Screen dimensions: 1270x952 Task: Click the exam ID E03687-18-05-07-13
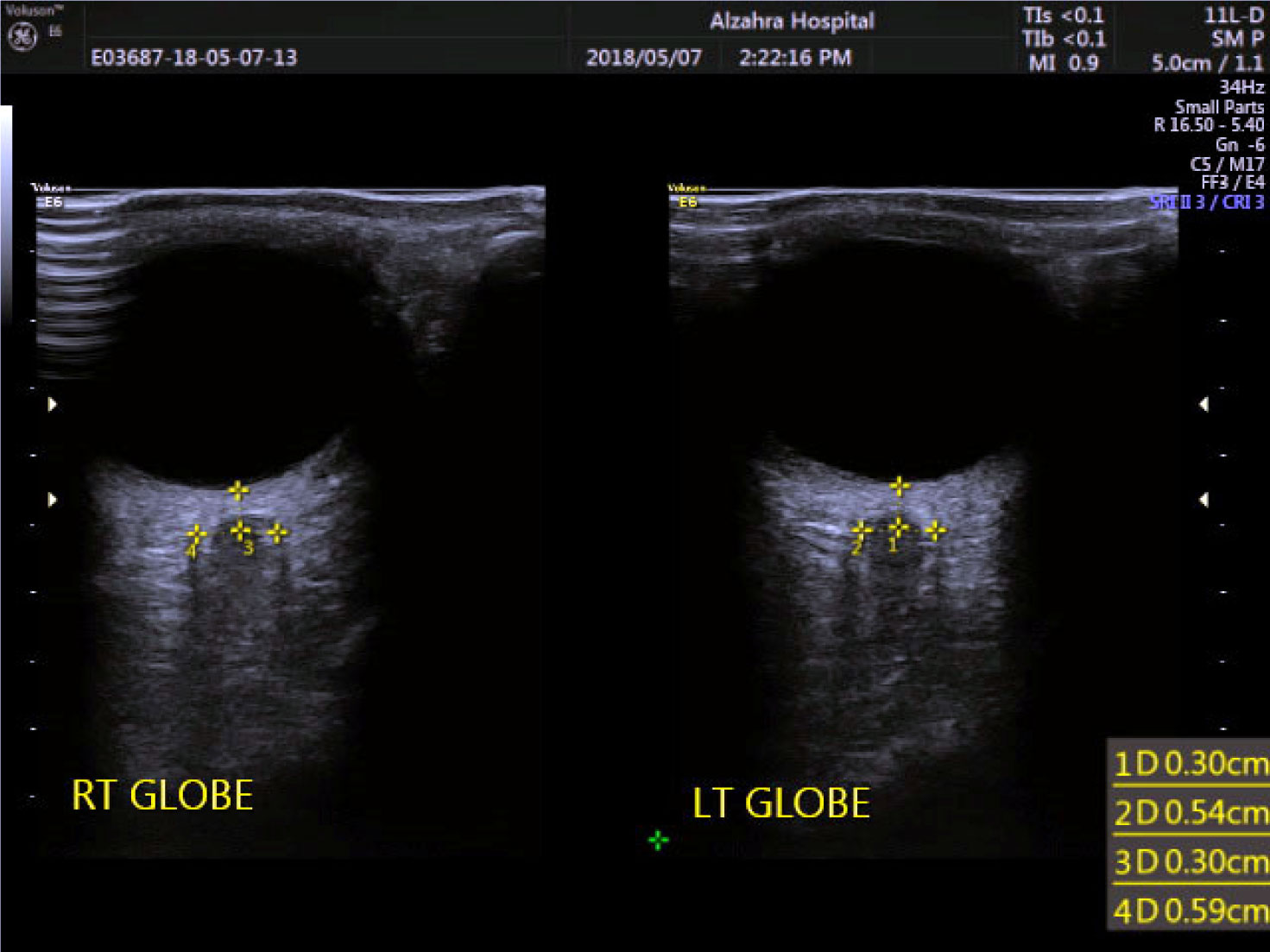(x=194, y=58)
